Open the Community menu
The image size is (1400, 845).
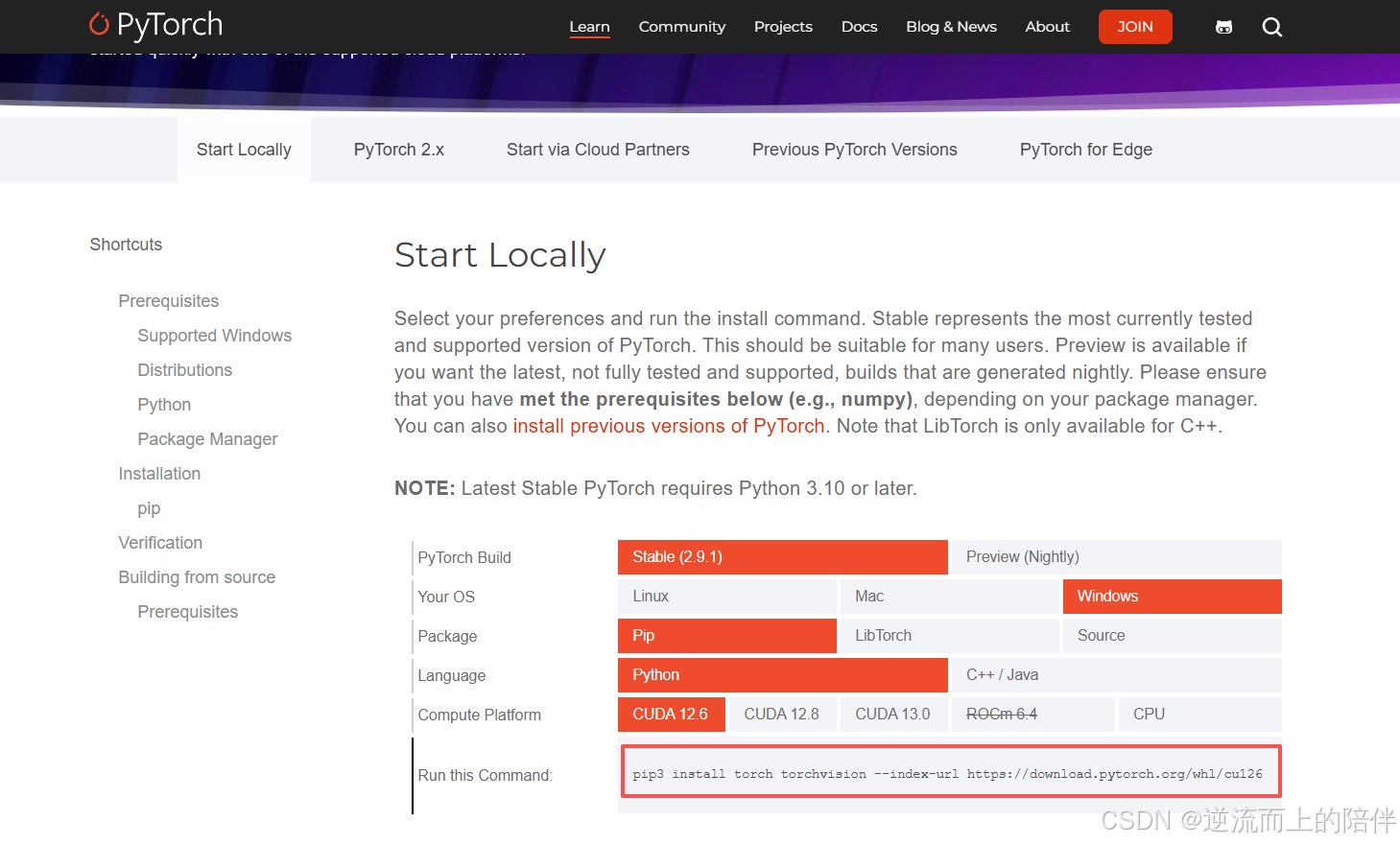tap(682, 27)
